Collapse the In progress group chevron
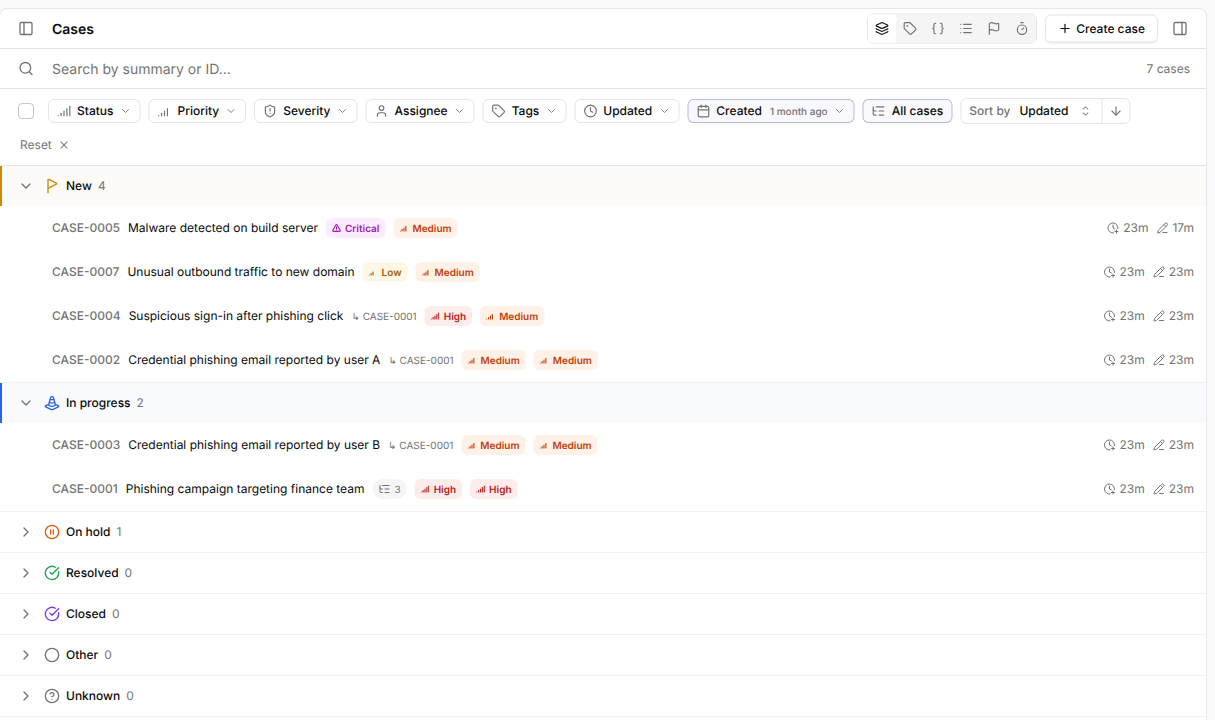 tap(26, 403)
